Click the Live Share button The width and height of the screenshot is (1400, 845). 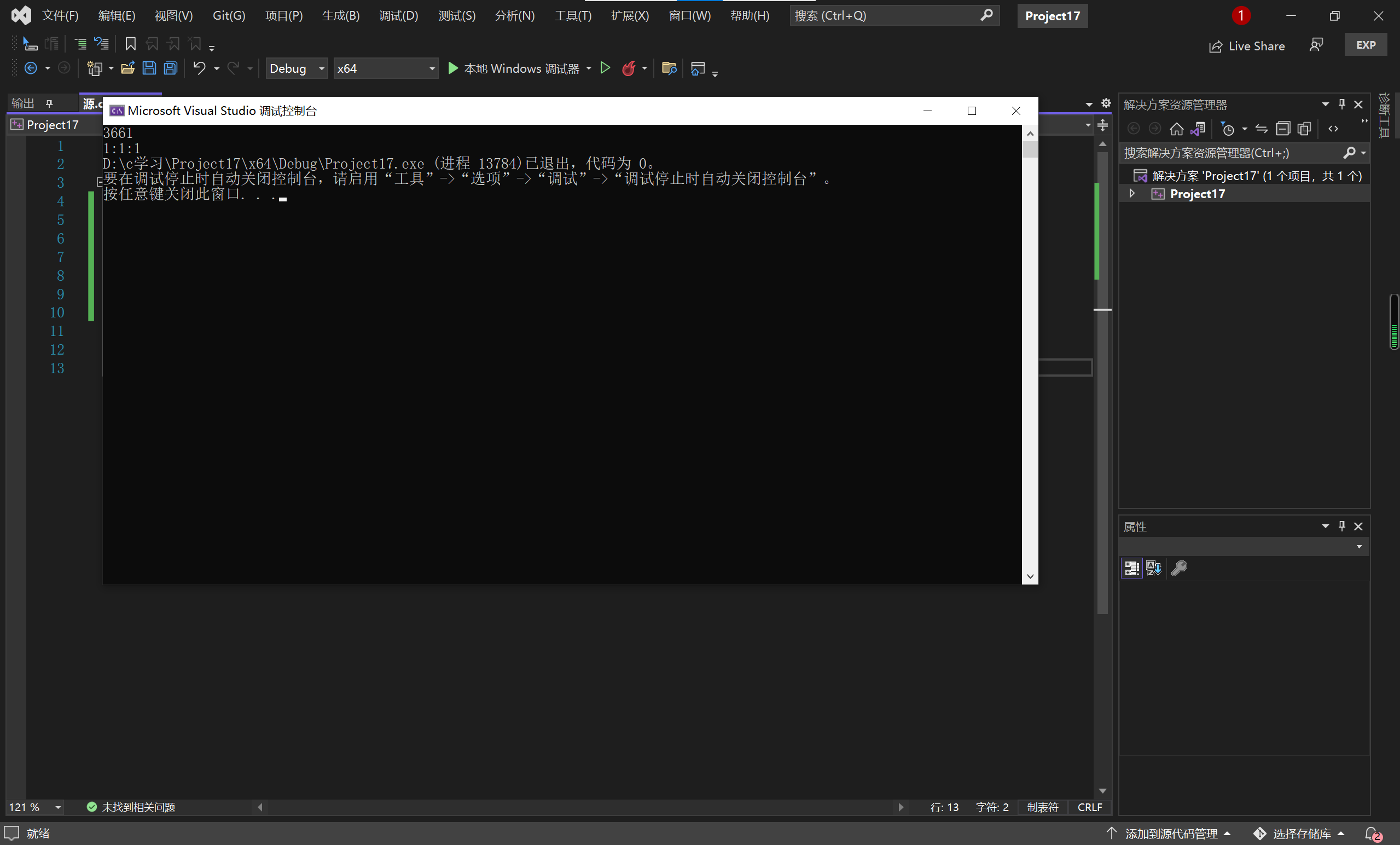1247,46
